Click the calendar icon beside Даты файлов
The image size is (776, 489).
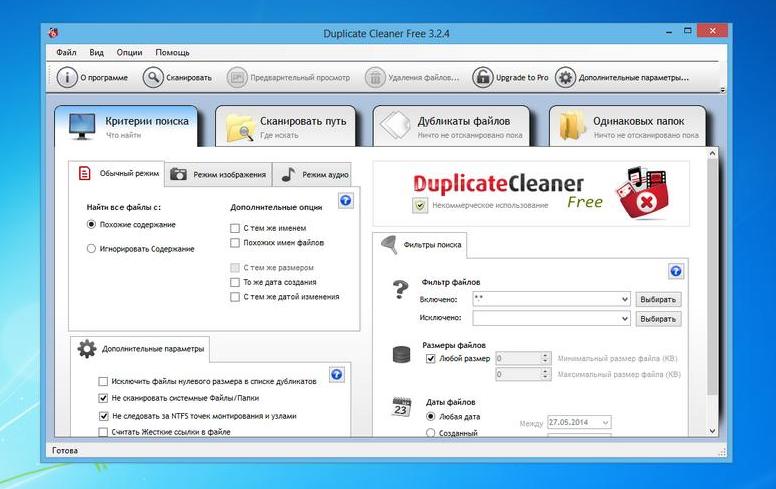401,407
